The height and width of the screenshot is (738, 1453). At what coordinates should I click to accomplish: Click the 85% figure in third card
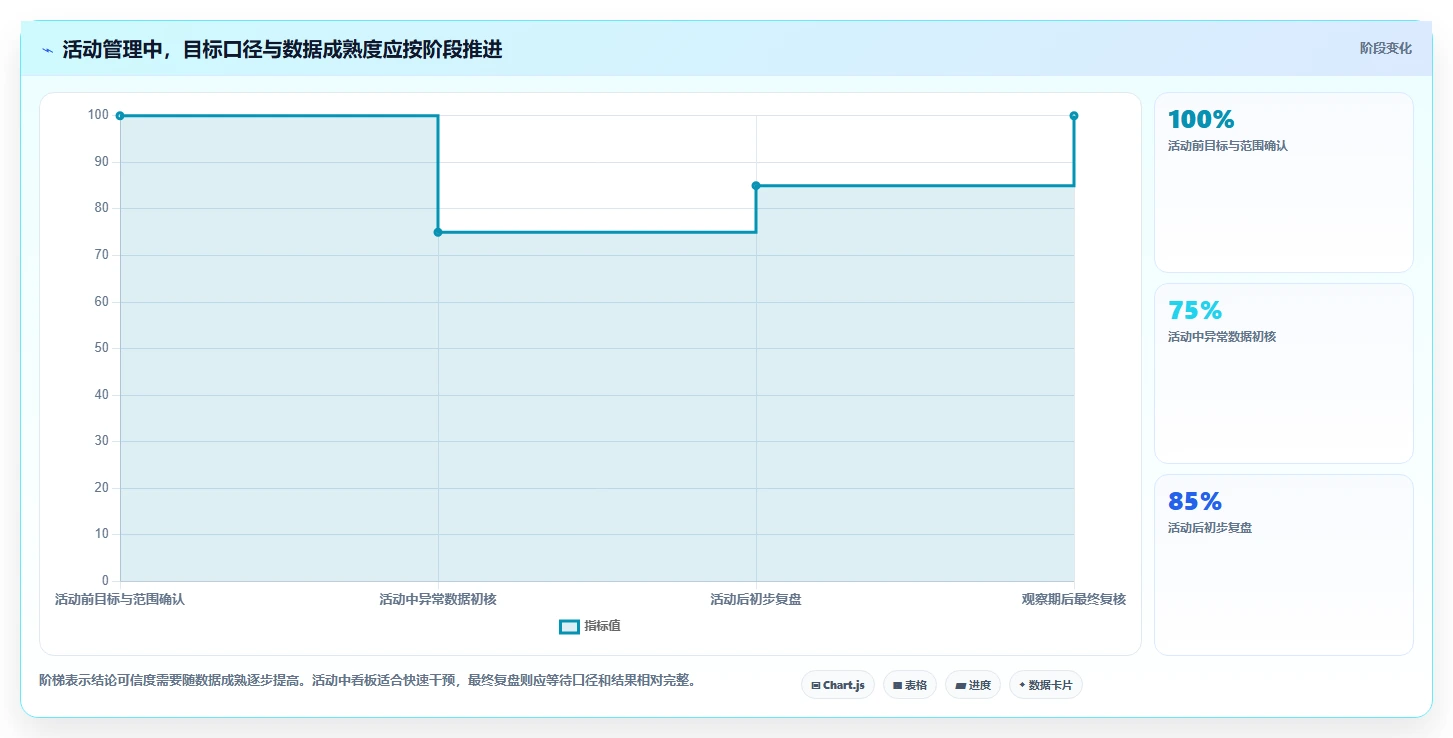coord(1195,502)
